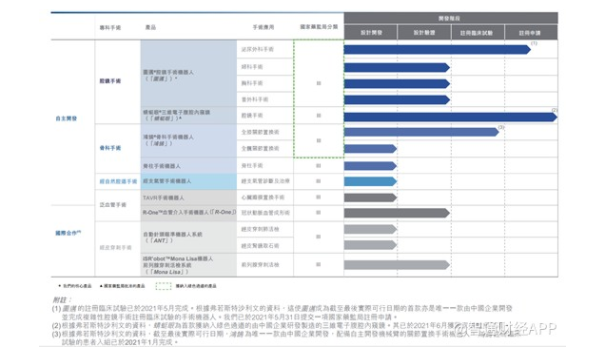Click the 經支氣管手術機器人 product cell

(x=189, y=181)
